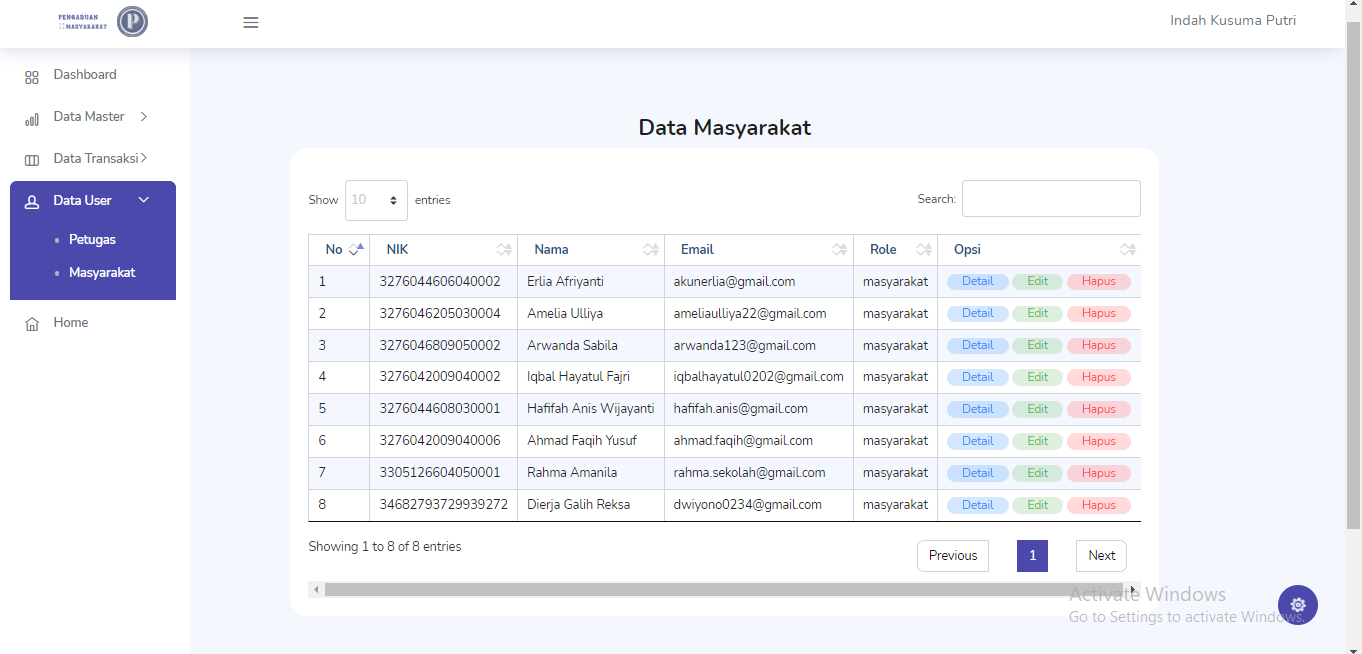Click Edit for Arwanda Sabila row
This screenshot has width=1362, height=654.
tap(1038, 346)
